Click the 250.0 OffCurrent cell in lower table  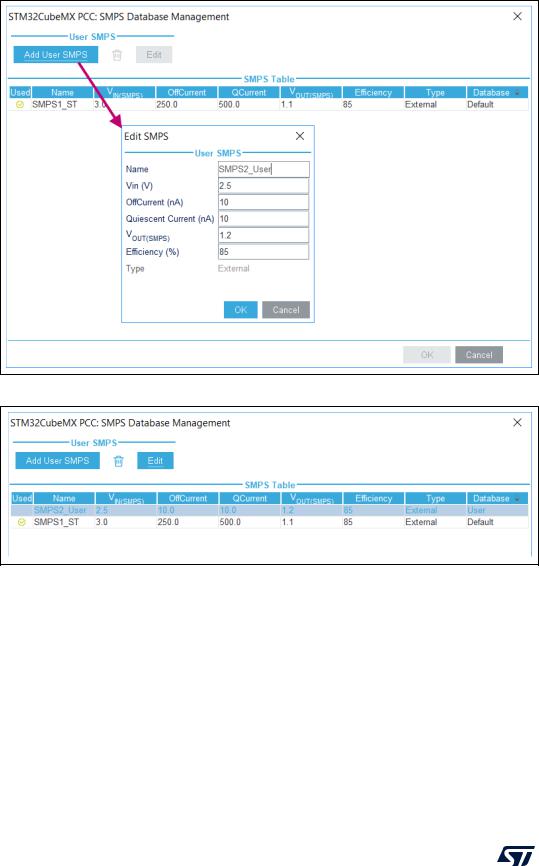coord(168,522)
